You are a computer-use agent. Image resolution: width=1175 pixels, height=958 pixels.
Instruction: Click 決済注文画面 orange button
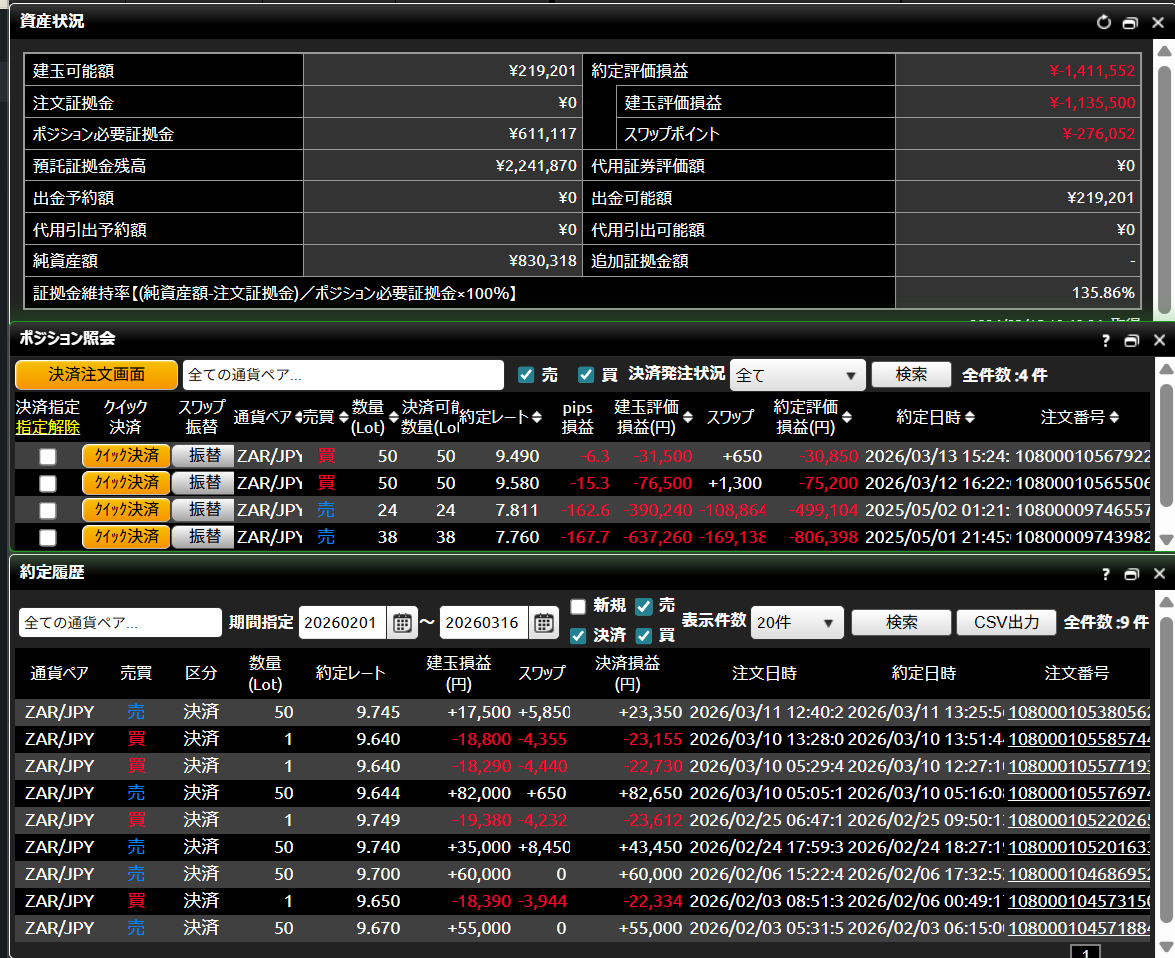96,375
